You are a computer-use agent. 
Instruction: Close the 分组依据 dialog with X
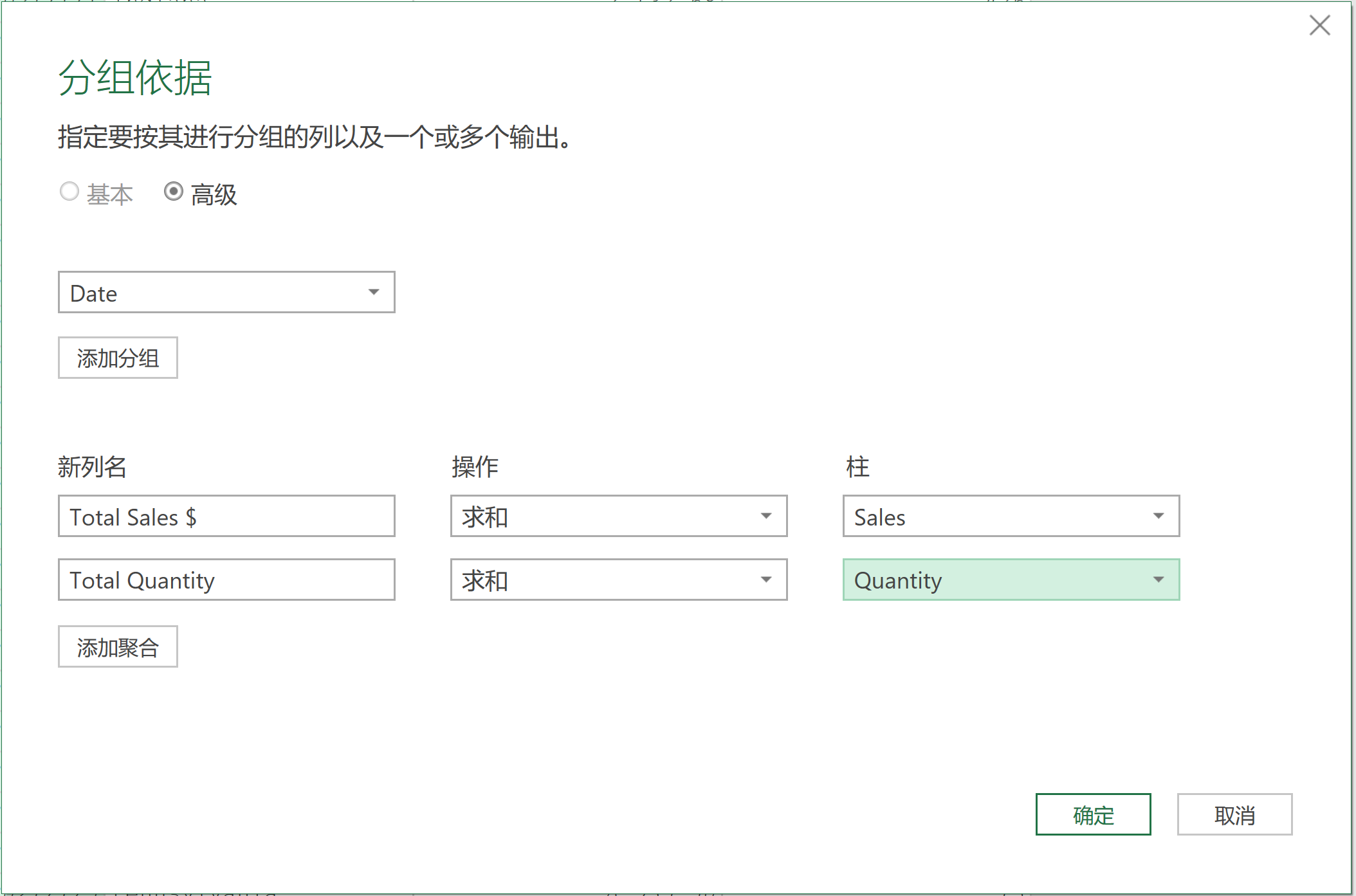coord(1319,26)
